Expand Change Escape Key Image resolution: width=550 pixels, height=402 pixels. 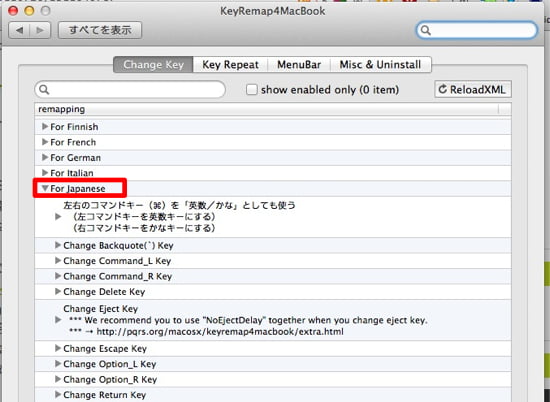point(58,348)
